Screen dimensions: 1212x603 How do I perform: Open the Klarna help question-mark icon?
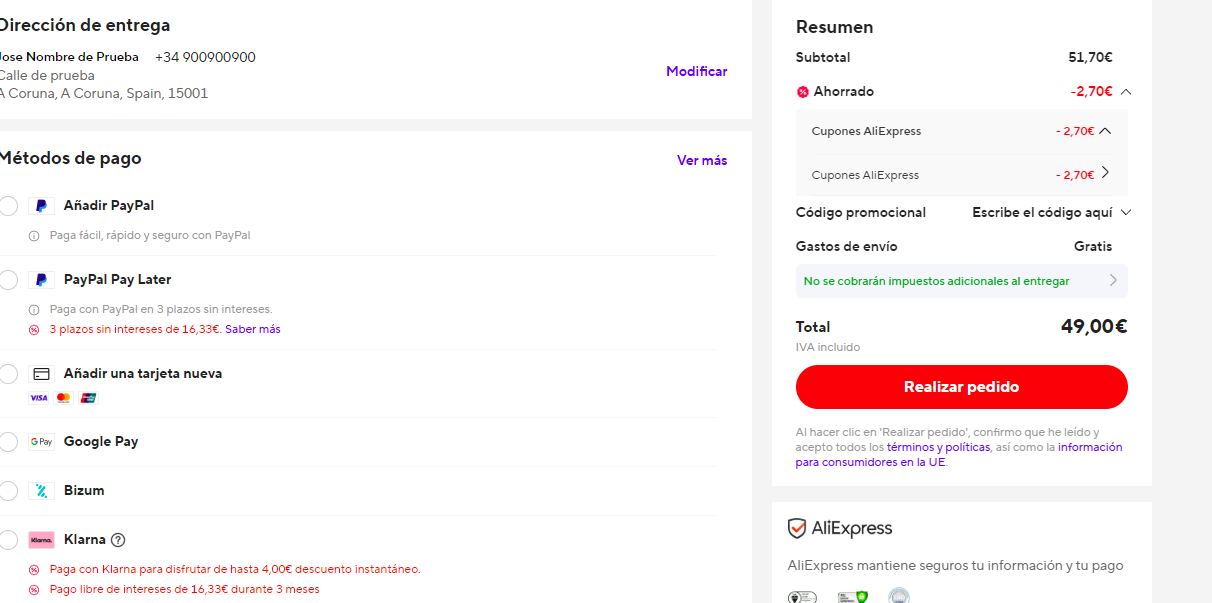tap(118, 540)
